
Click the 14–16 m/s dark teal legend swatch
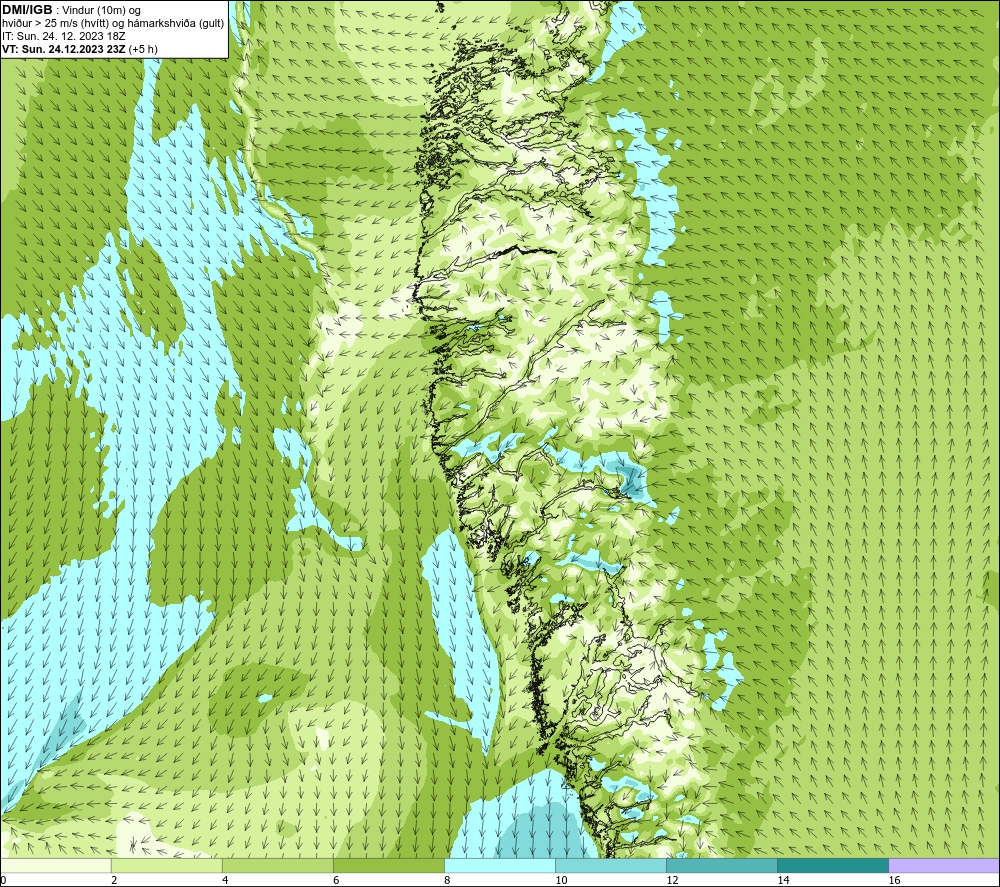(x=832, y=865)
